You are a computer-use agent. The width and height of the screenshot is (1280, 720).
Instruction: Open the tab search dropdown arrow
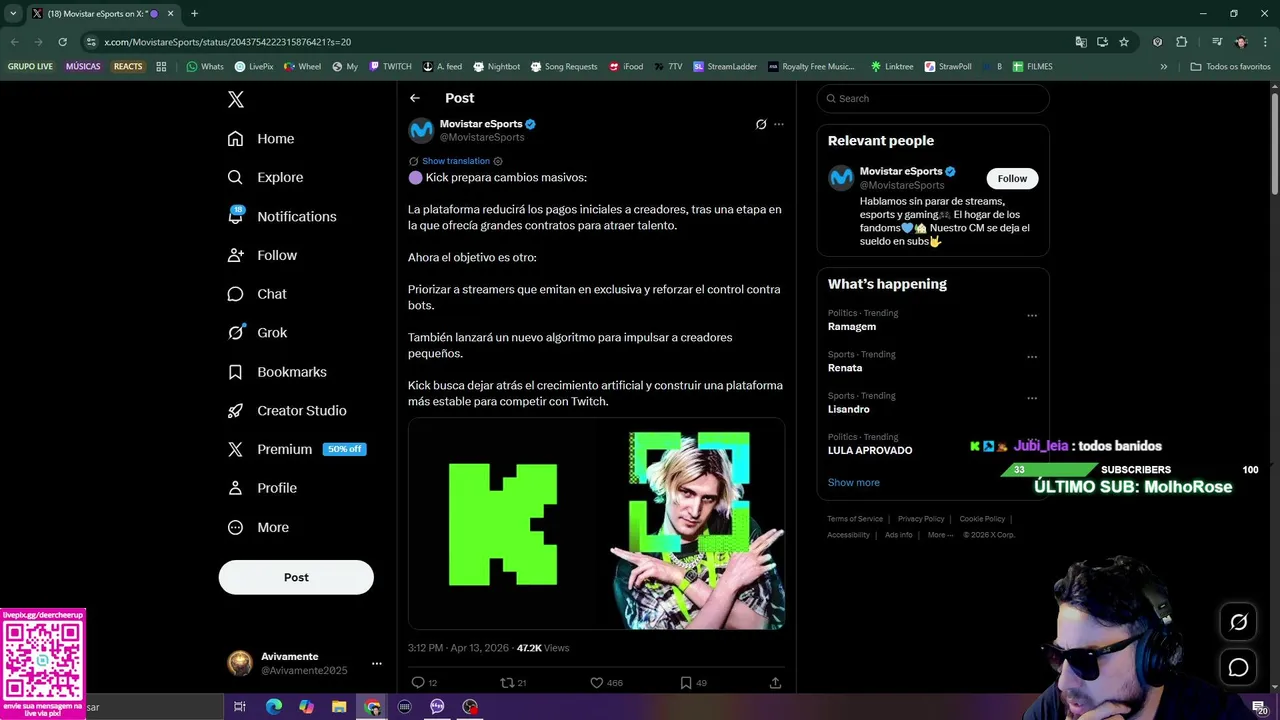click(x=12, y=14)
